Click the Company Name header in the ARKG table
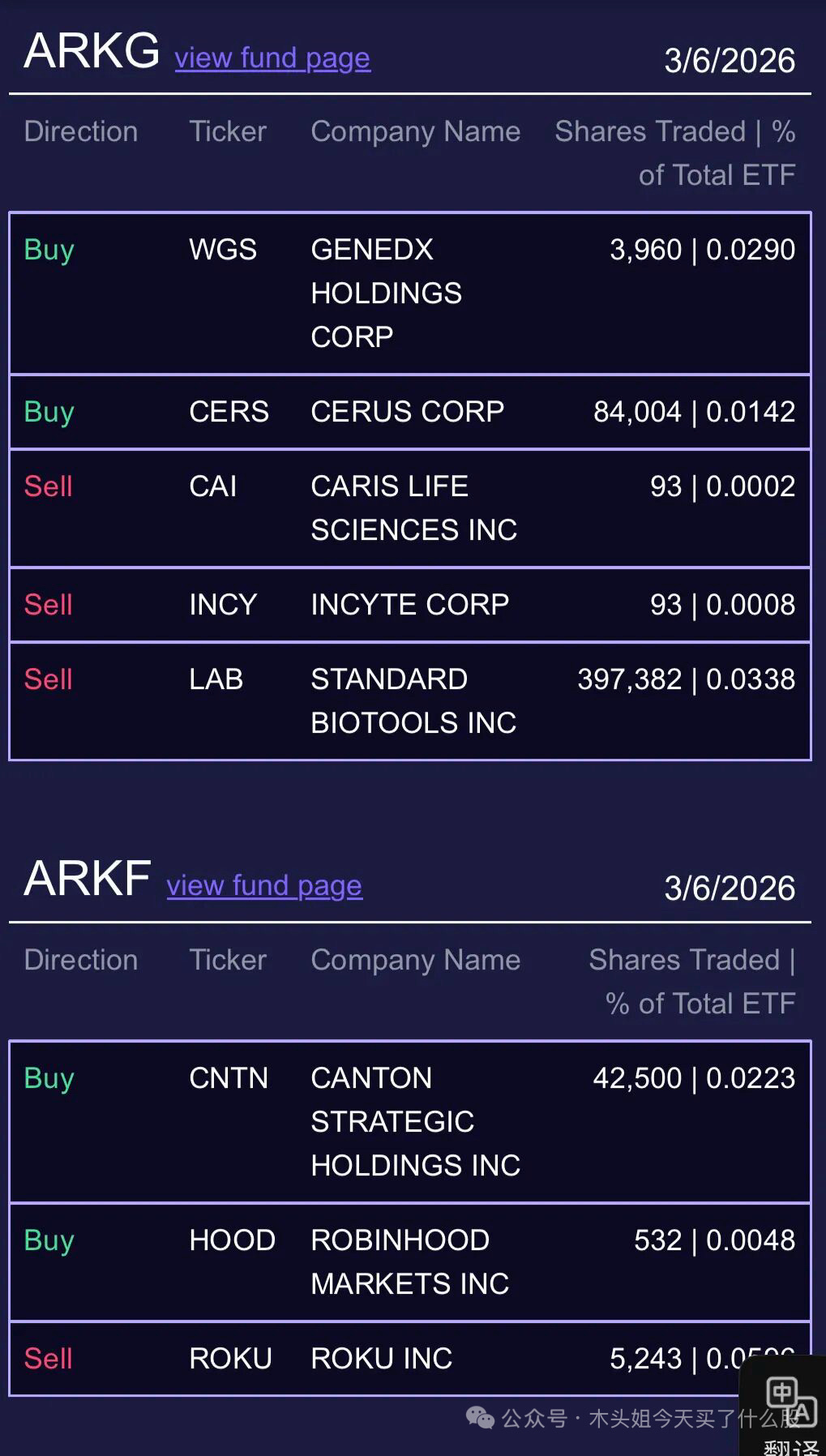 click(x=415, y=131)
